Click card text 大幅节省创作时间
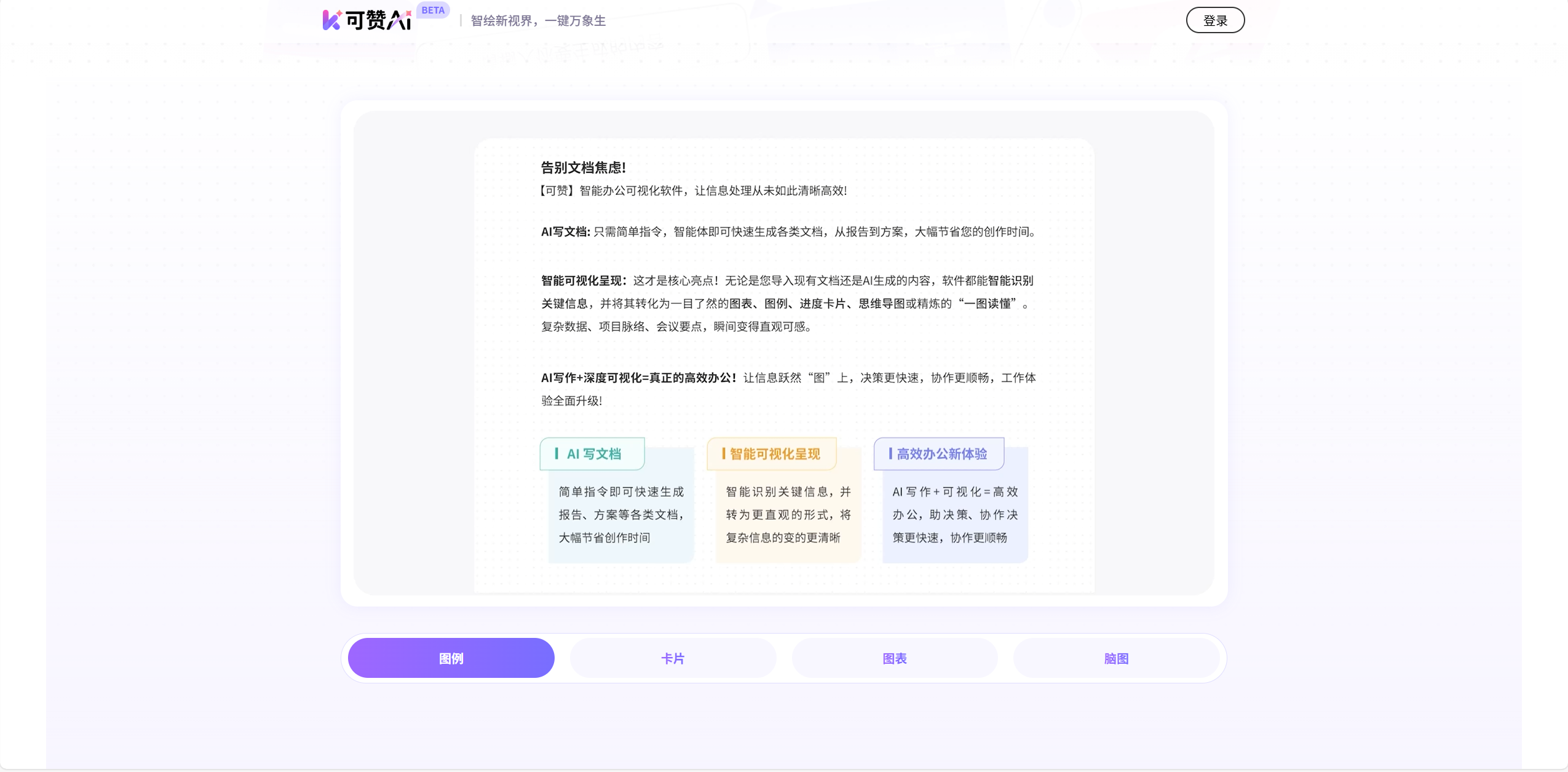 click(x=604, y=538)
